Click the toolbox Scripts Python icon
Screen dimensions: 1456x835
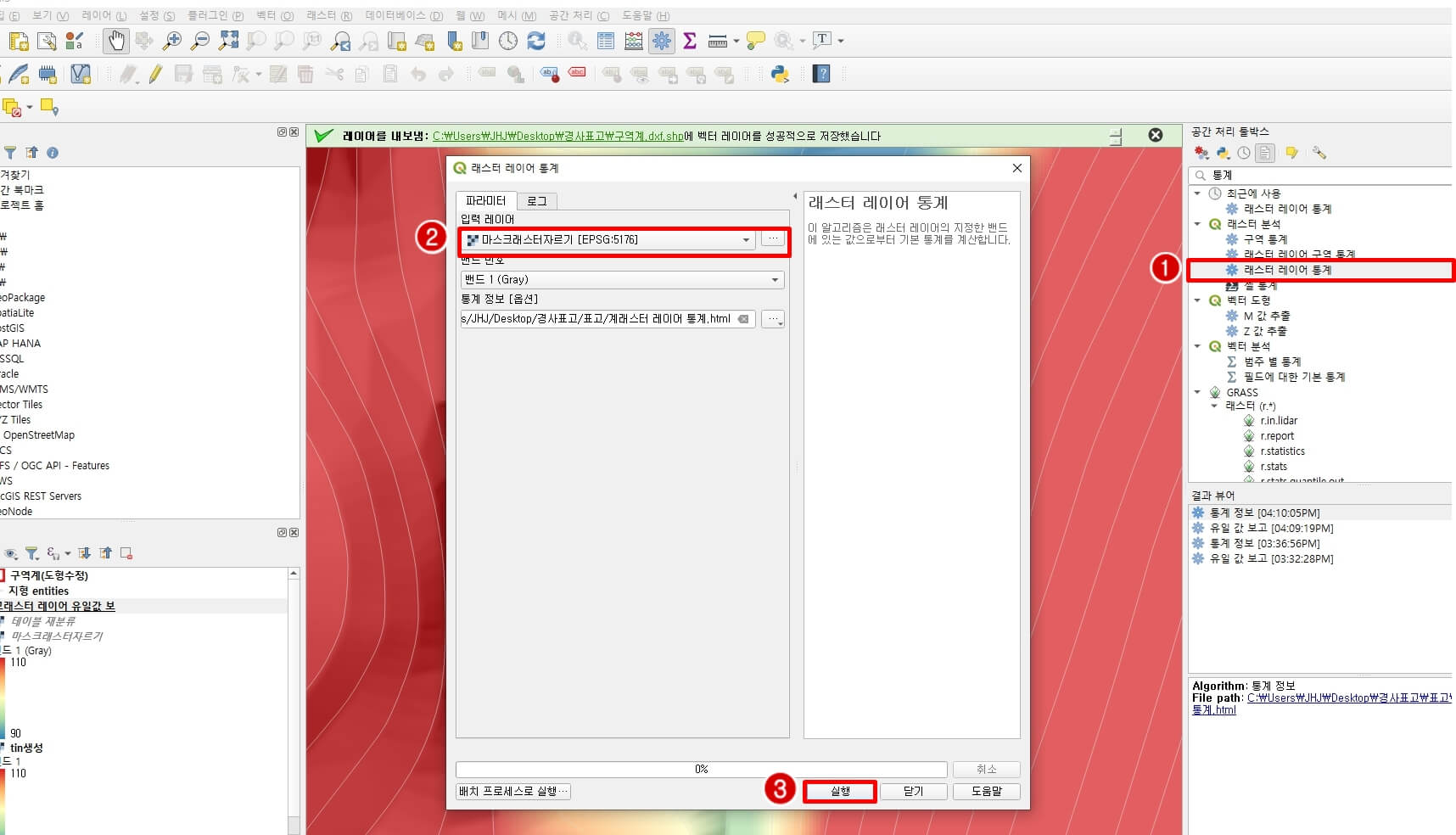pos(1223,153)
